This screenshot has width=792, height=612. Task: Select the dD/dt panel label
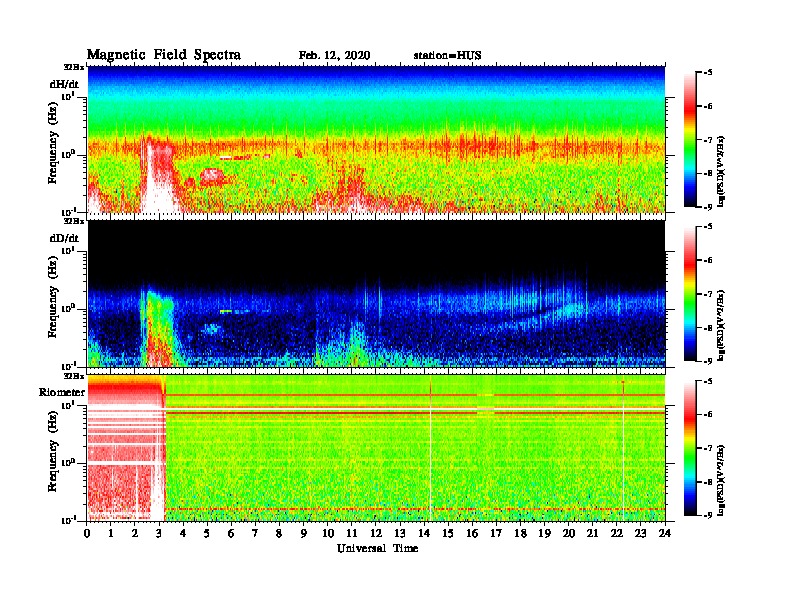point(64,238)
